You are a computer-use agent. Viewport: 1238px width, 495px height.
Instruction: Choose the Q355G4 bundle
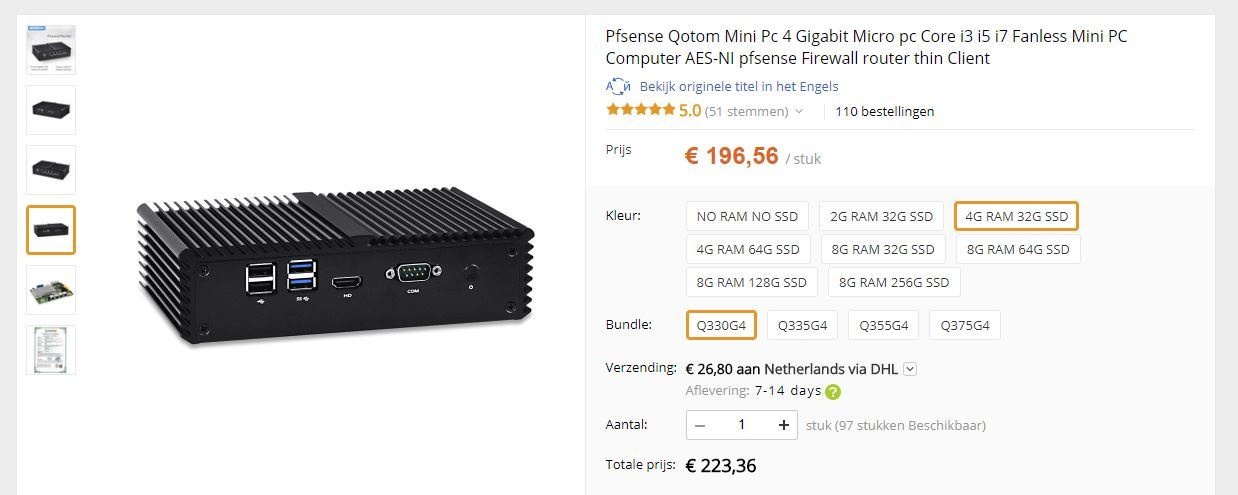[x=884, y=325]
